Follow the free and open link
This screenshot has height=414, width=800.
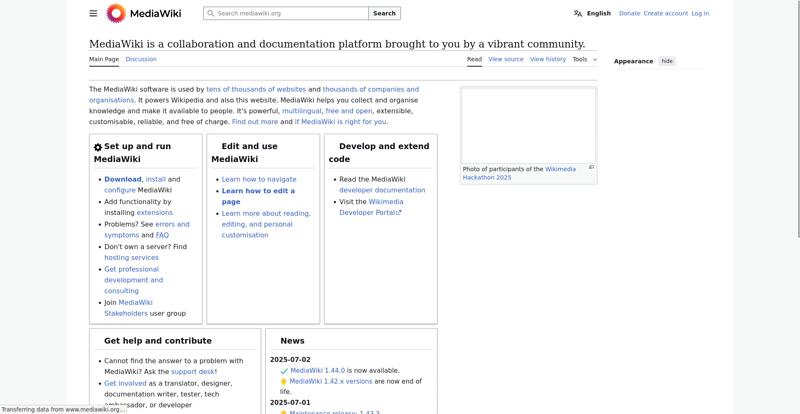point(349,111)
